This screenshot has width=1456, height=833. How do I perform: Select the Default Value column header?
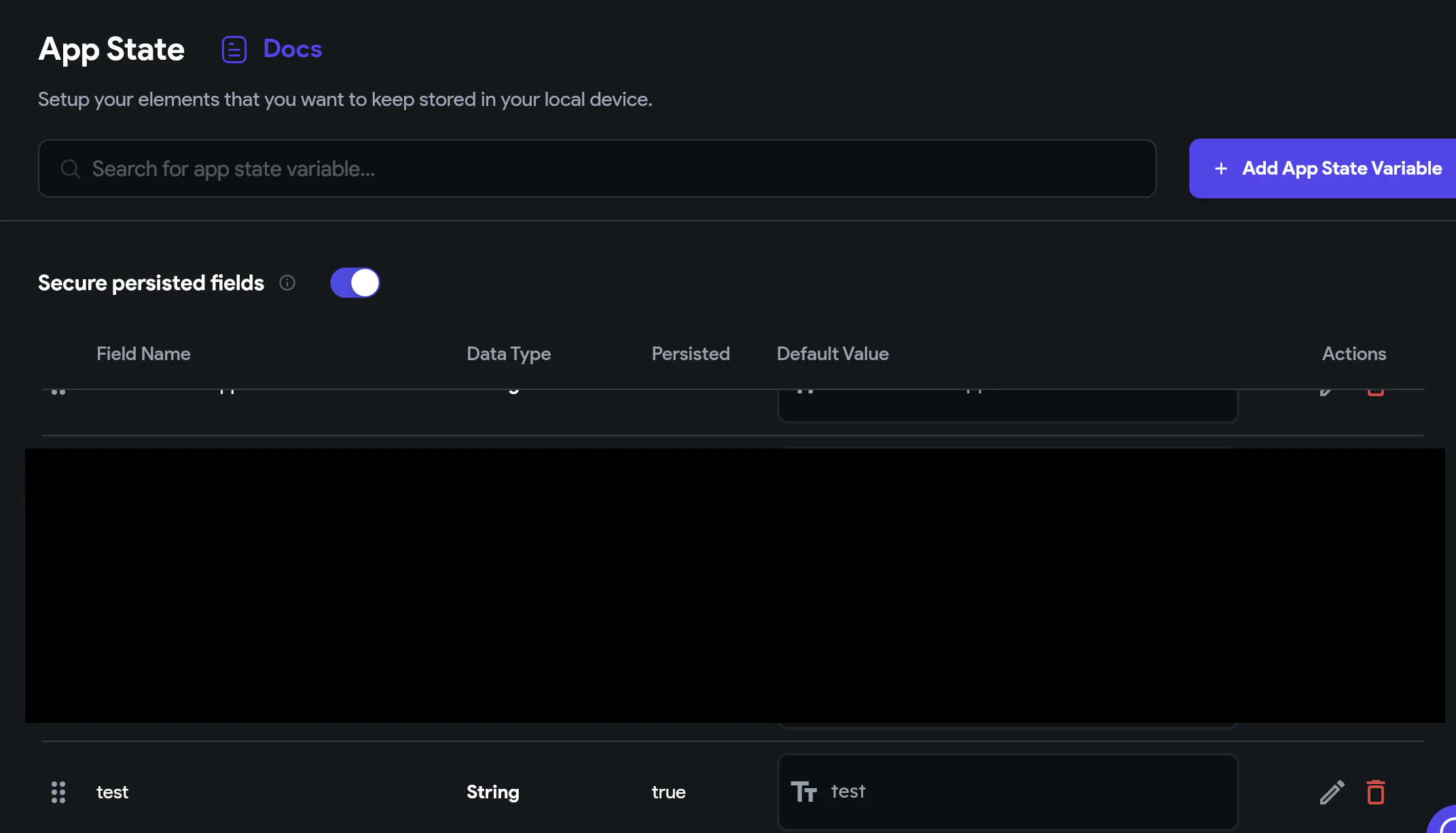tap(833, 354)
